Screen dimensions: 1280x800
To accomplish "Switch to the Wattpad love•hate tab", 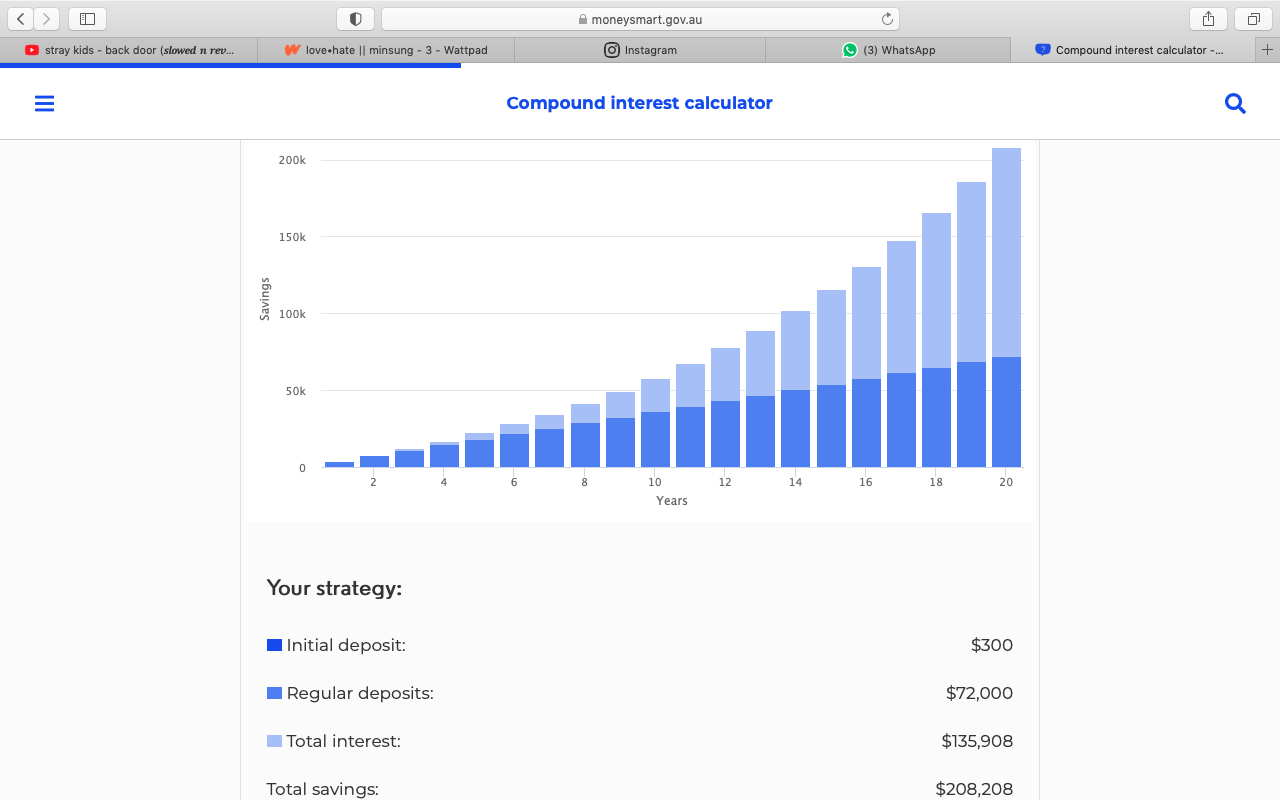I will 386,50.
